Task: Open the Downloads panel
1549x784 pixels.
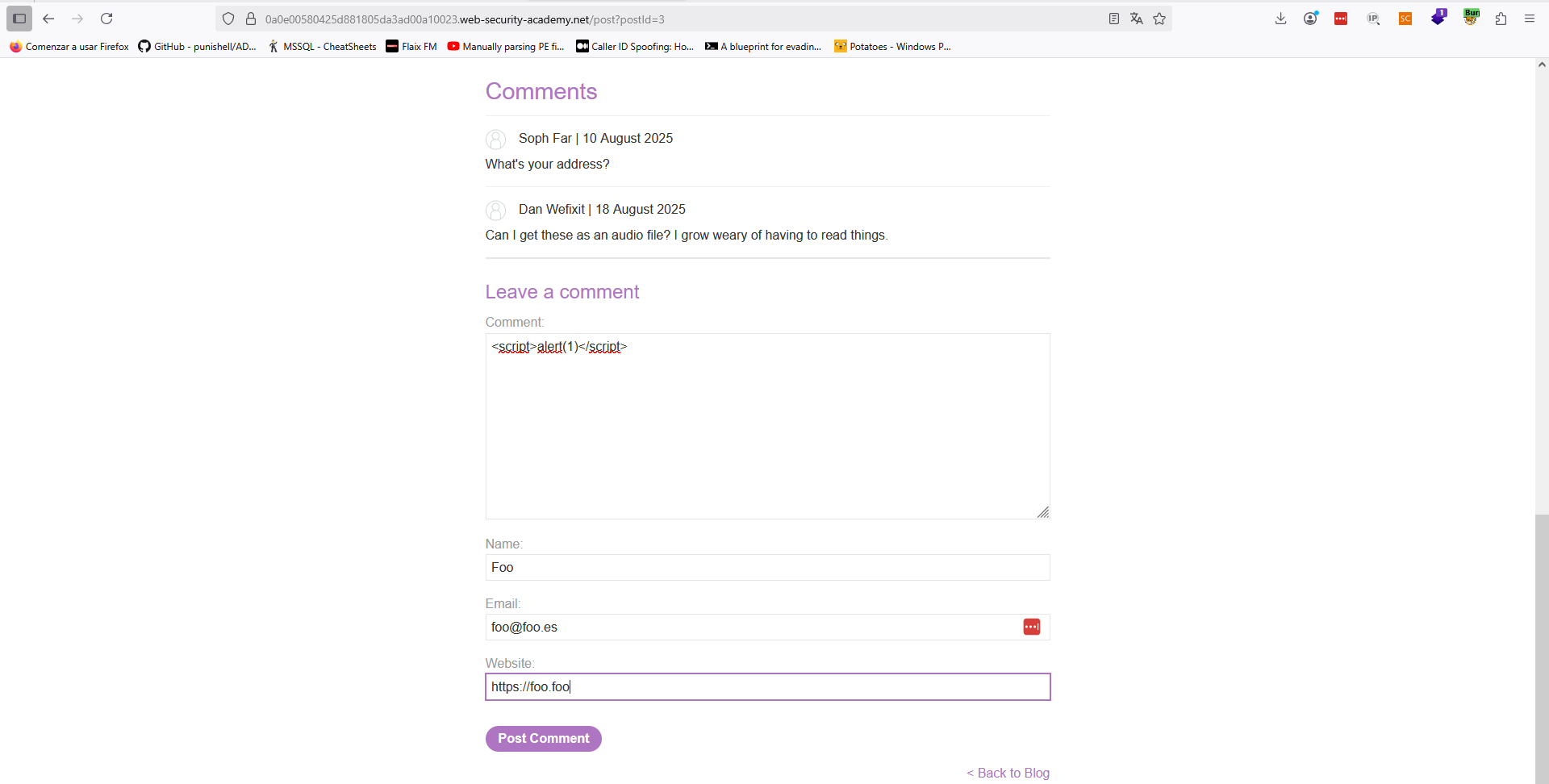Action: pyautogui.click(x=1280, y=19)
